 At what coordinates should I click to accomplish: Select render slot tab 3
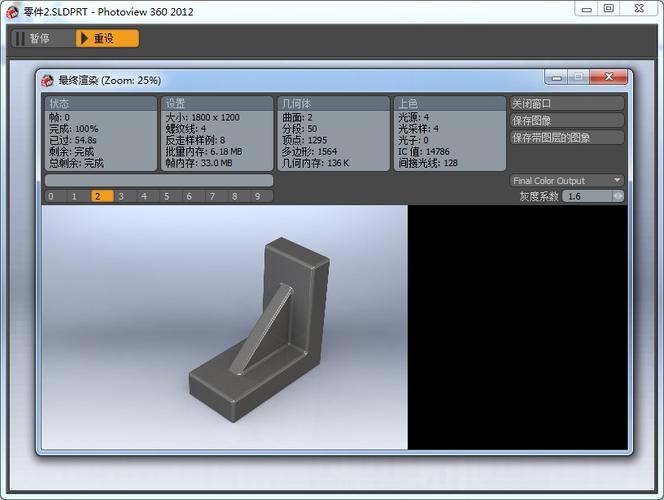(120, 197)
